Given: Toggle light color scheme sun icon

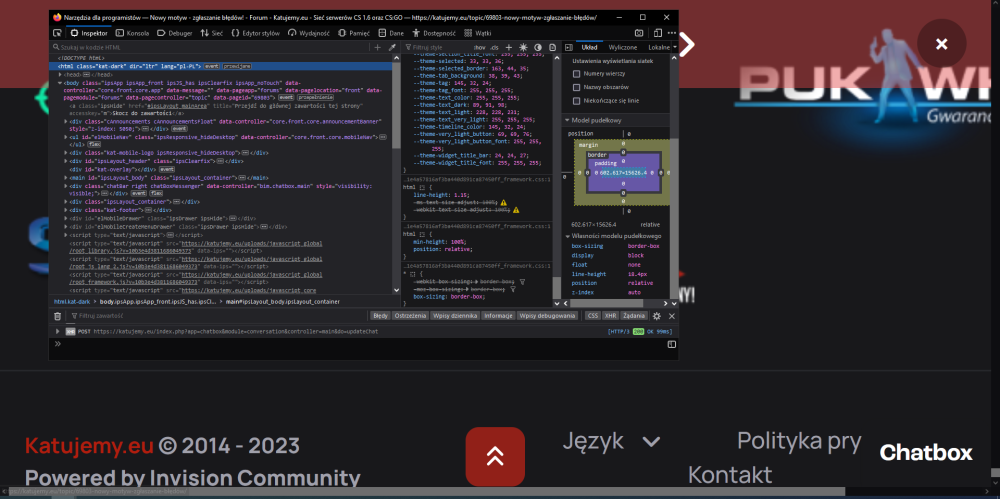Looking at the screenshot, I should click(524, 47).
